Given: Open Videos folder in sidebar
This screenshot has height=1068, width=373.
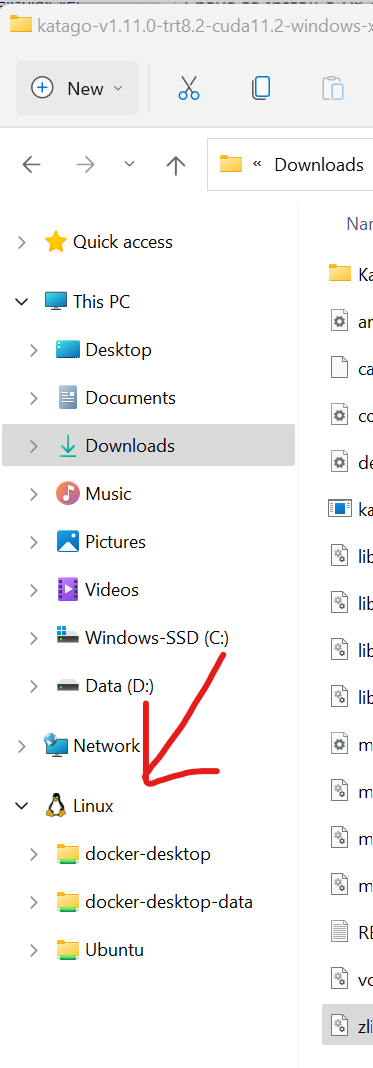Looking at the screenshot, I should tap(112, 590).
